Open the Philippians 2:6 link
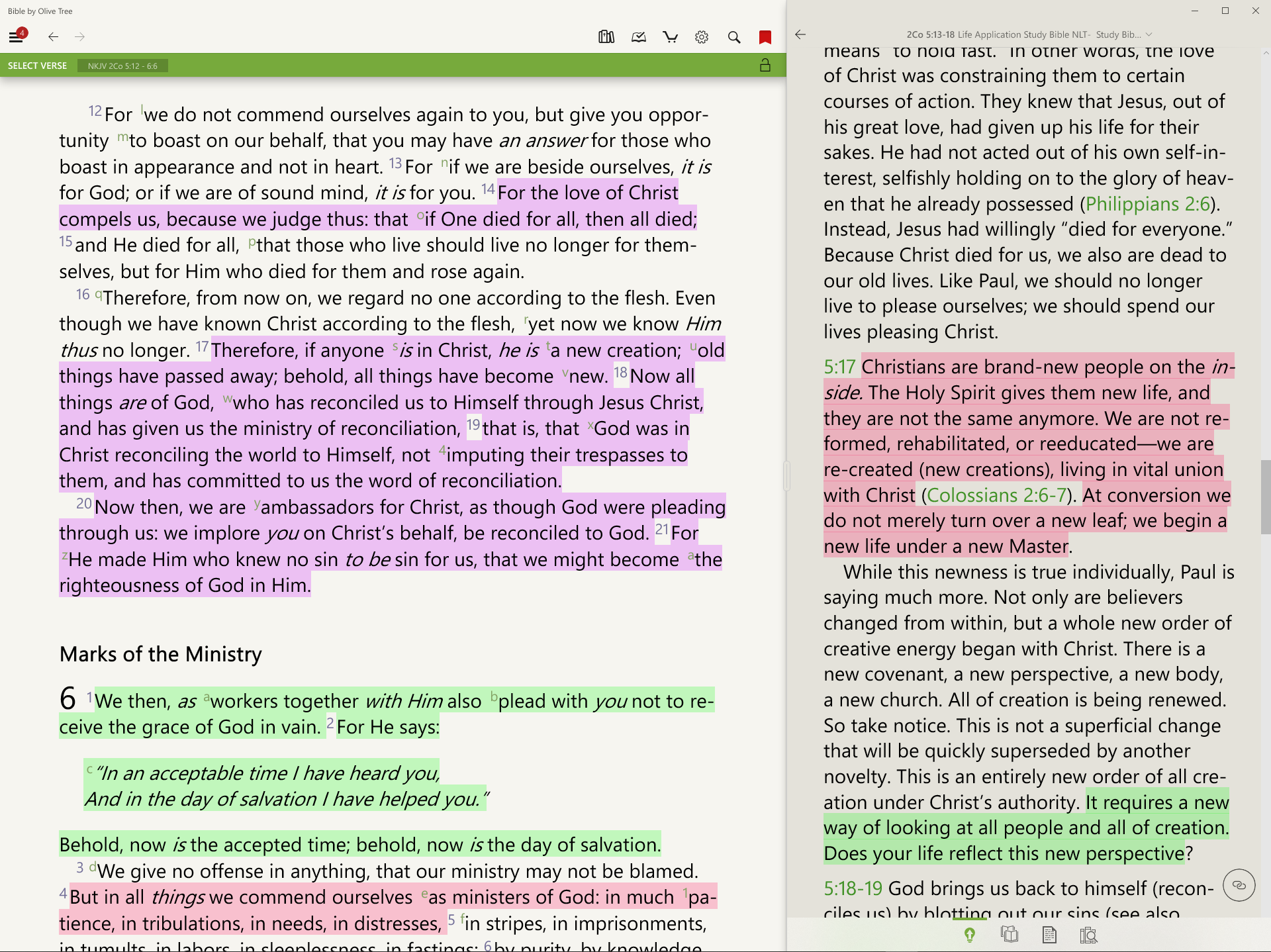This screenshot has height=952, width=1271. [x=1148, y=204]
